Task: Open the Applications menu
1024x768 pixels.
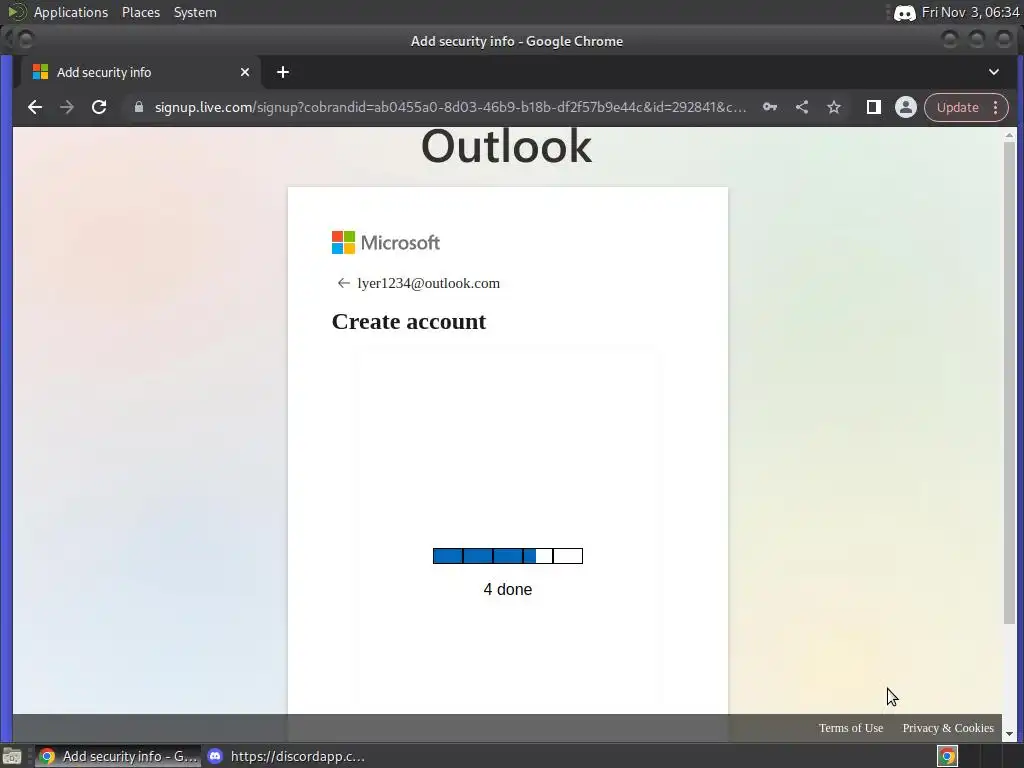Action: pyautogui.click(x=71, y=12)
